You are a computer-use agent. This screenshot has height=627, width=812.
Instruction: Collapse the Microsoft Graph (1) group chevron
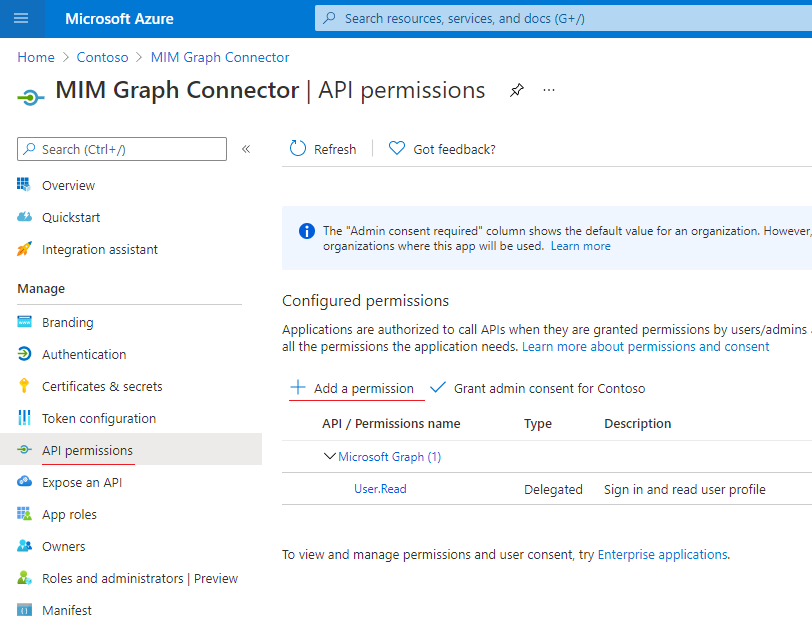(329, 456)
